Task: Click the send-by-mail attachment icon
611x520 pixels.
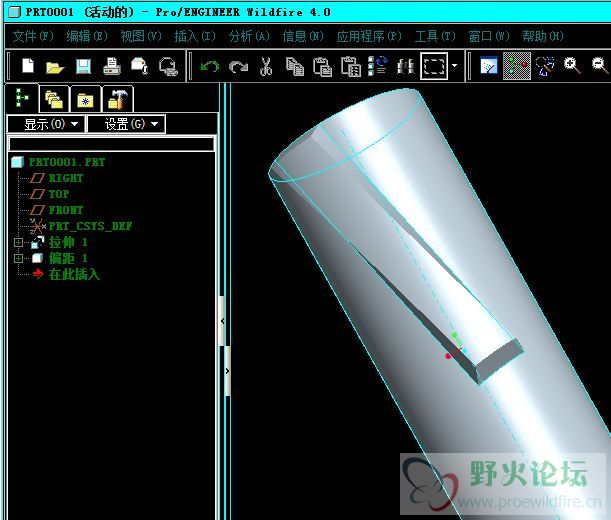Action: (140, 65)
